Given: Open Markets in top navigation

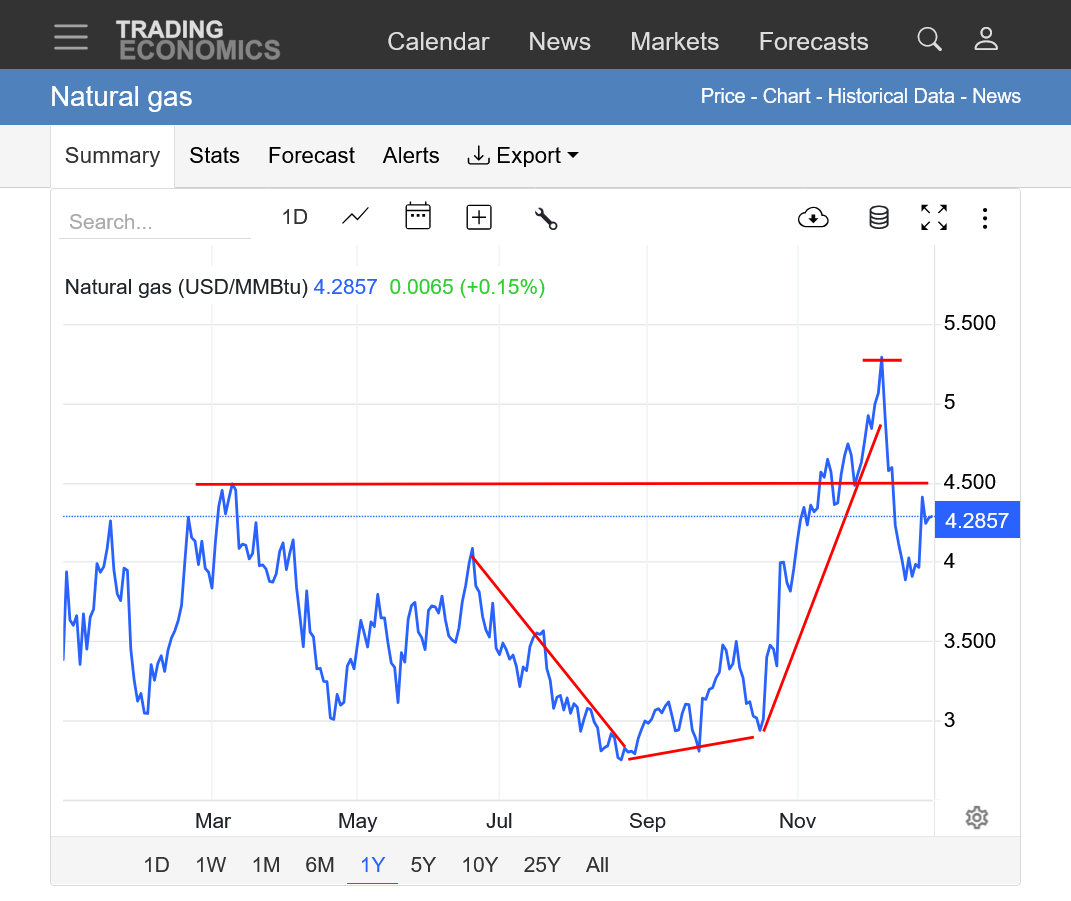Looking at the screenshot, I should coord(674,41).
